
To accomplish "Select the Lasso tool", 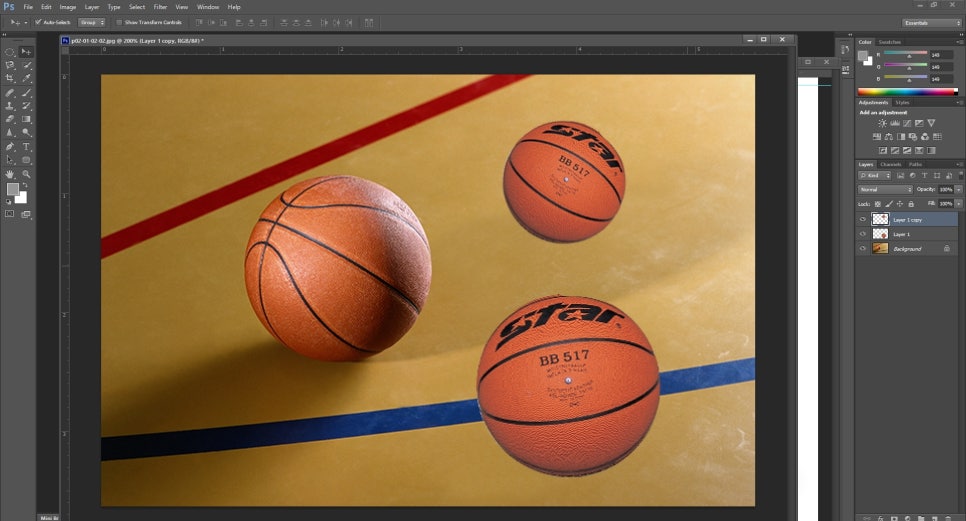I will (10, 65).
